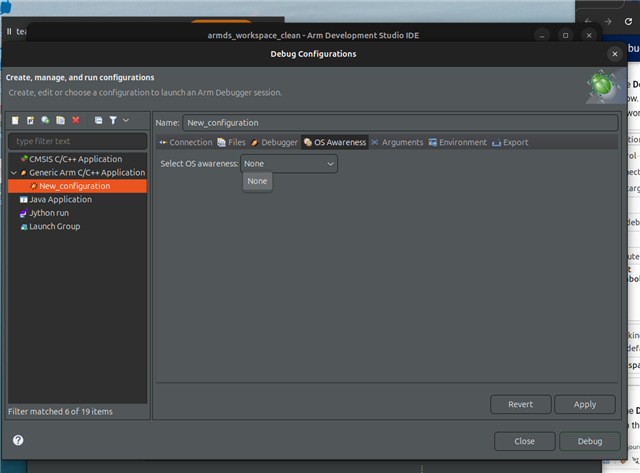640x473 pixels.
Task: Click the Export launch configuration icon
Action: pyautogui.click(x=45, y=120)
